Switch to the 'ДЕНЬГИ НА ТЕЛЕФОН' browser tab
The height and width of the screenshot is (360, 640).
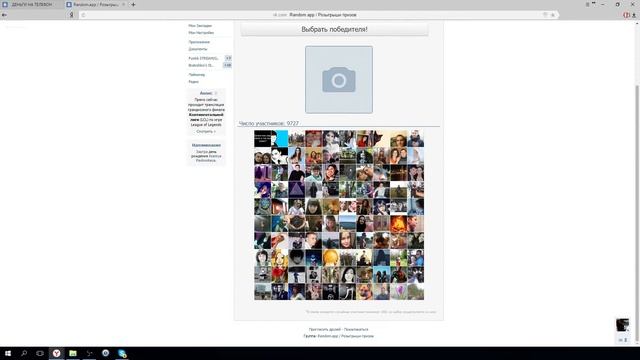[32, 4]
